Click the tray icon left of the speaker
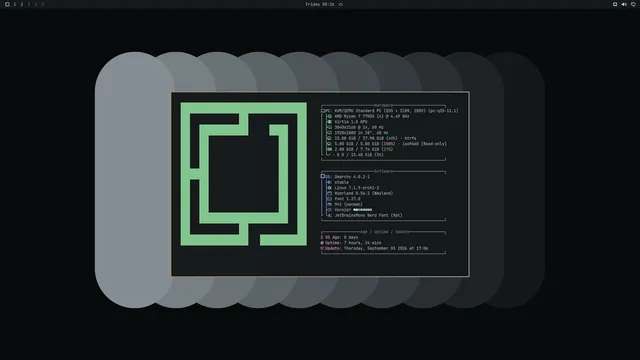The image size is (640, 360). point(615,4)
